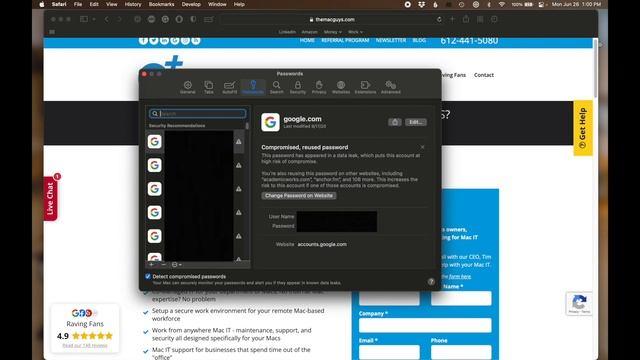Screen dimensions: 640x360
Task: Click the Wi-Fi status icon
Action: (x=502, y=4)
